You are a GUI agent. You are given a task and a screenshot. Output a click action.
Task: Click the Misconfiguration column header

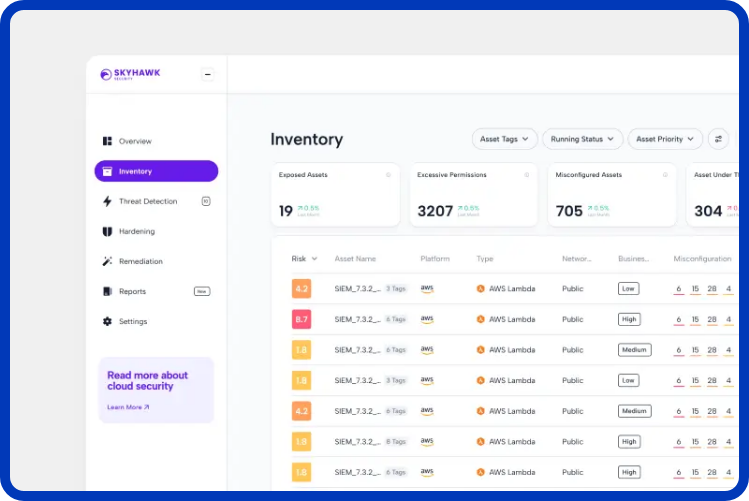coord(702,259)
